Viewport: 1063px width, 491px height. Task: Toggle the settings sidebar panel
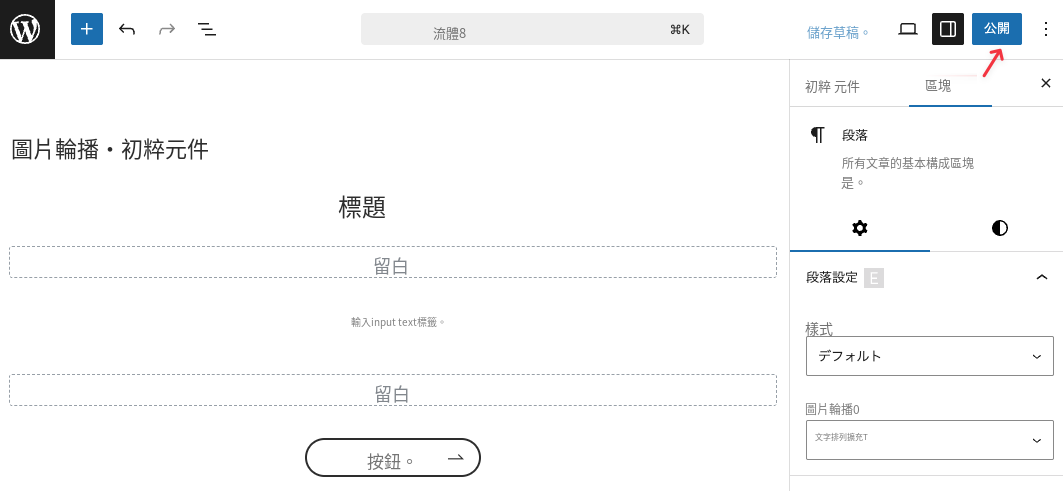pyautogui.click(x=948, y=29)
